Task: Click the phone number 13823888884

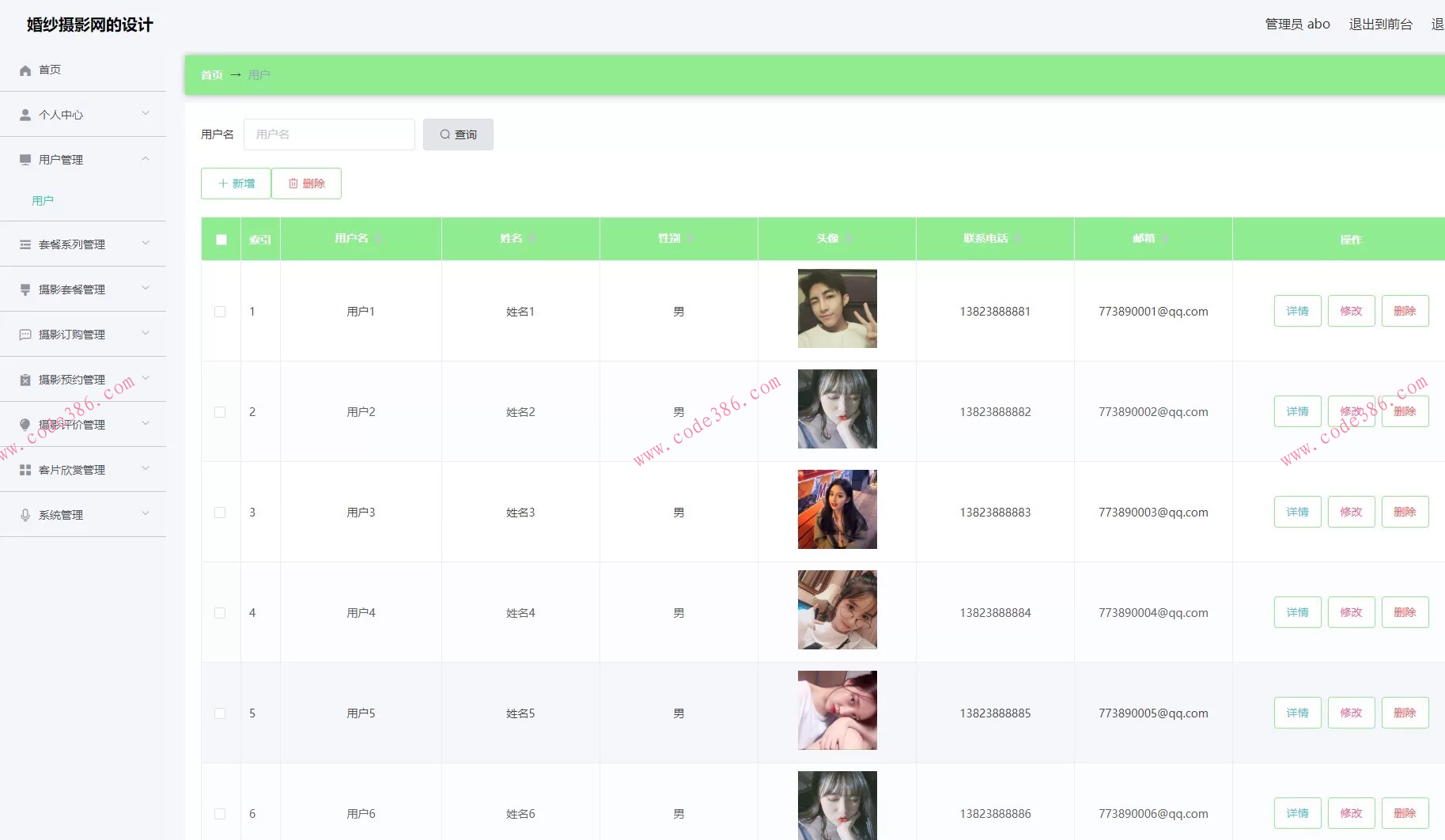Action: point(995,613)
